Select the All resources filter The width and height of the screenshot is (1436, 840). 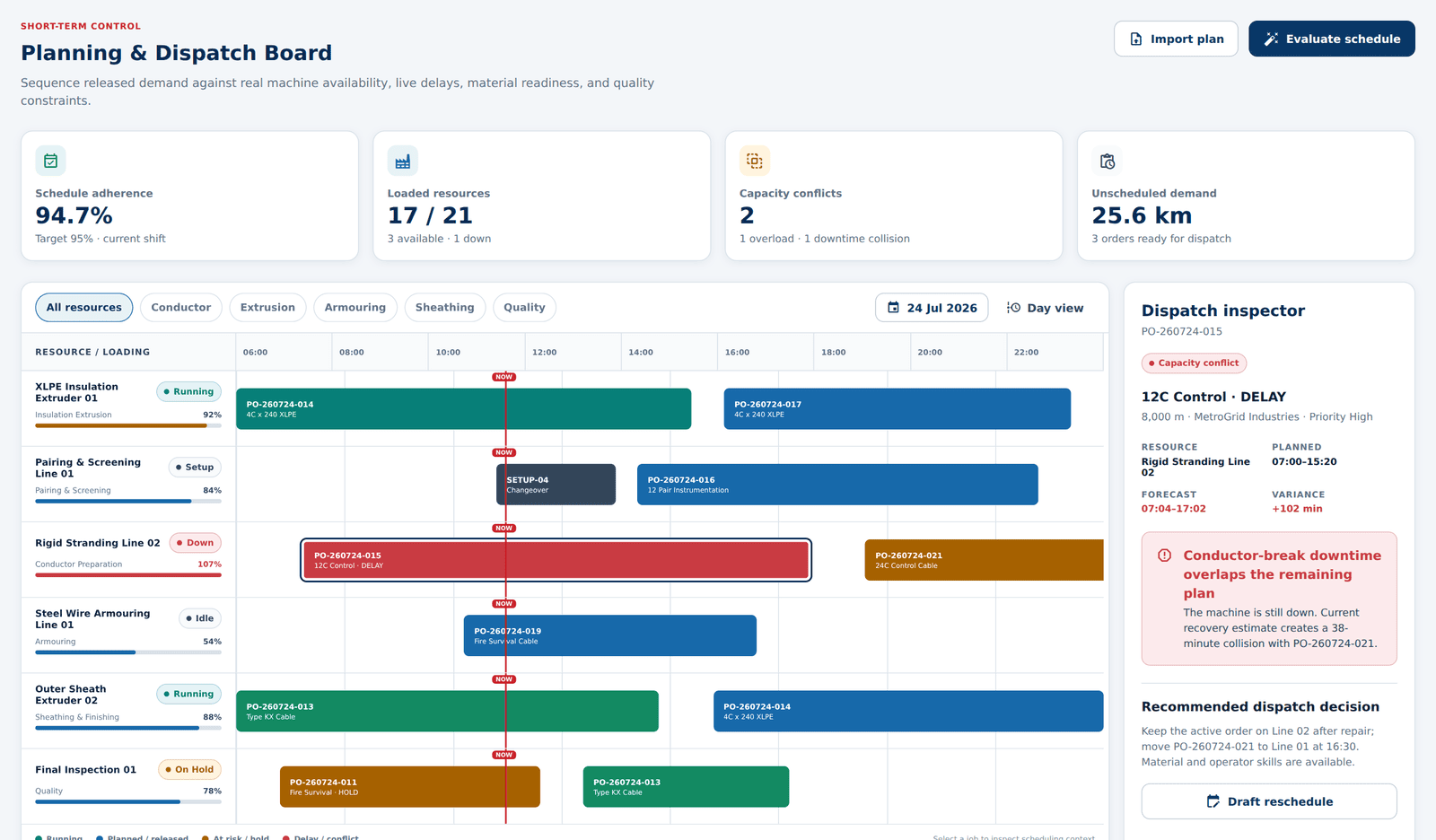point(84,308)
